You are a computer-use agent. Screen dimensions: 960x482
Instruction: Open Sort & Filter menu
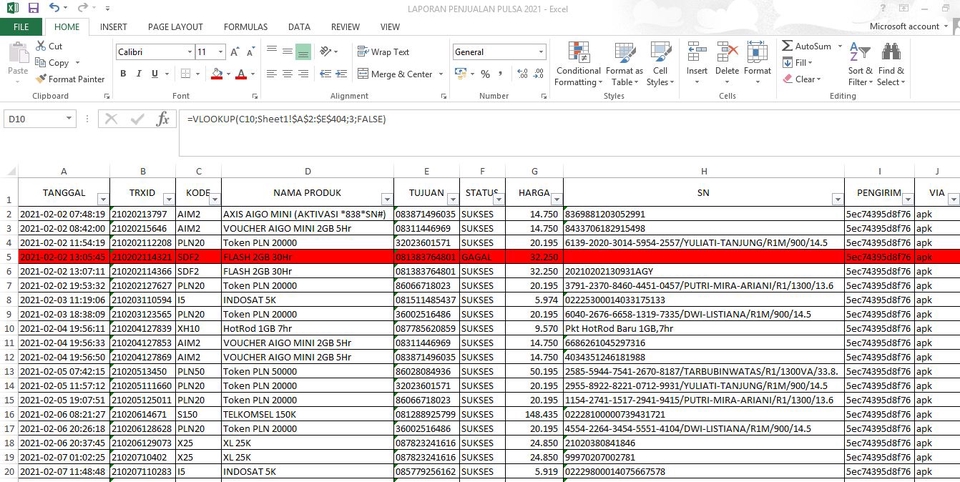point(860,64)
